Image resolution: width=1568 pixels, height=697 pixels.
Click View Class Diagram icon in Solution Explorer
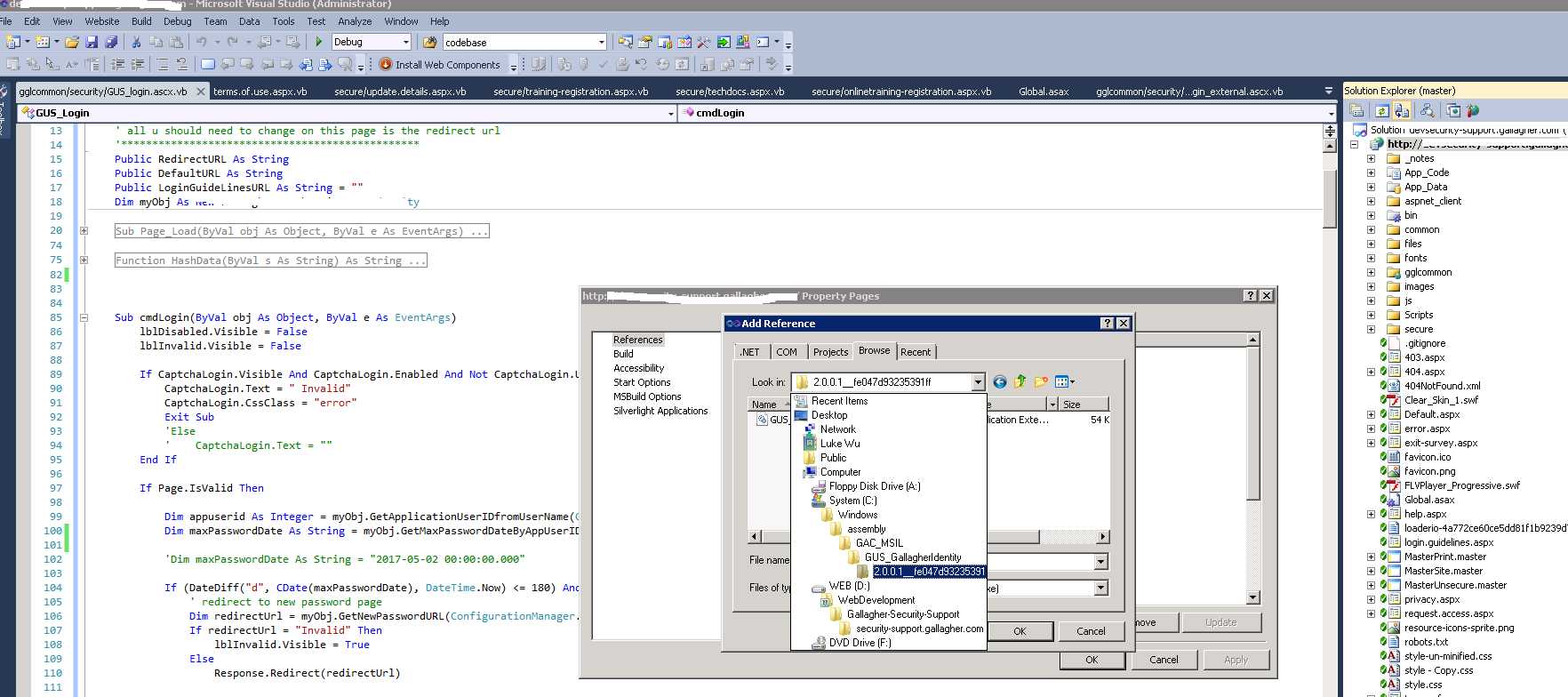tap(1428, 110)
